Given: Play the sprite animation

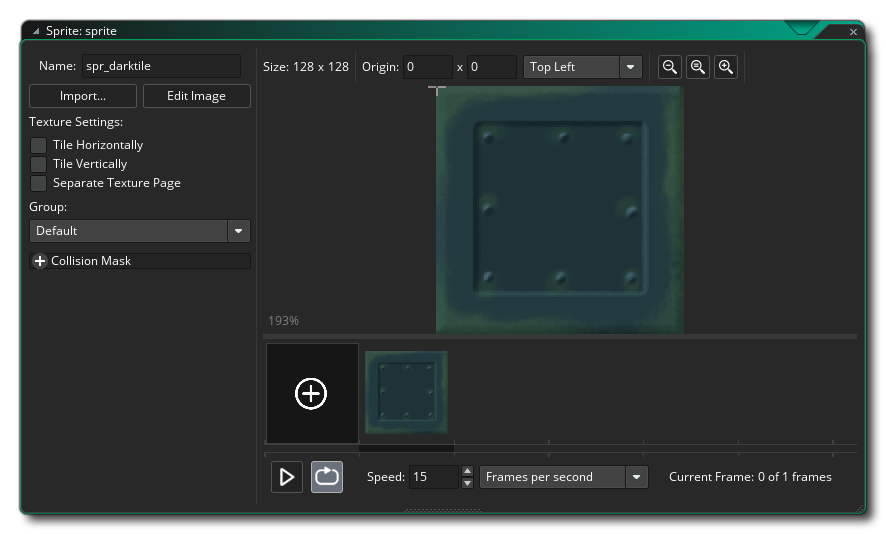Looking at the screenshot, I should (286, 477).
